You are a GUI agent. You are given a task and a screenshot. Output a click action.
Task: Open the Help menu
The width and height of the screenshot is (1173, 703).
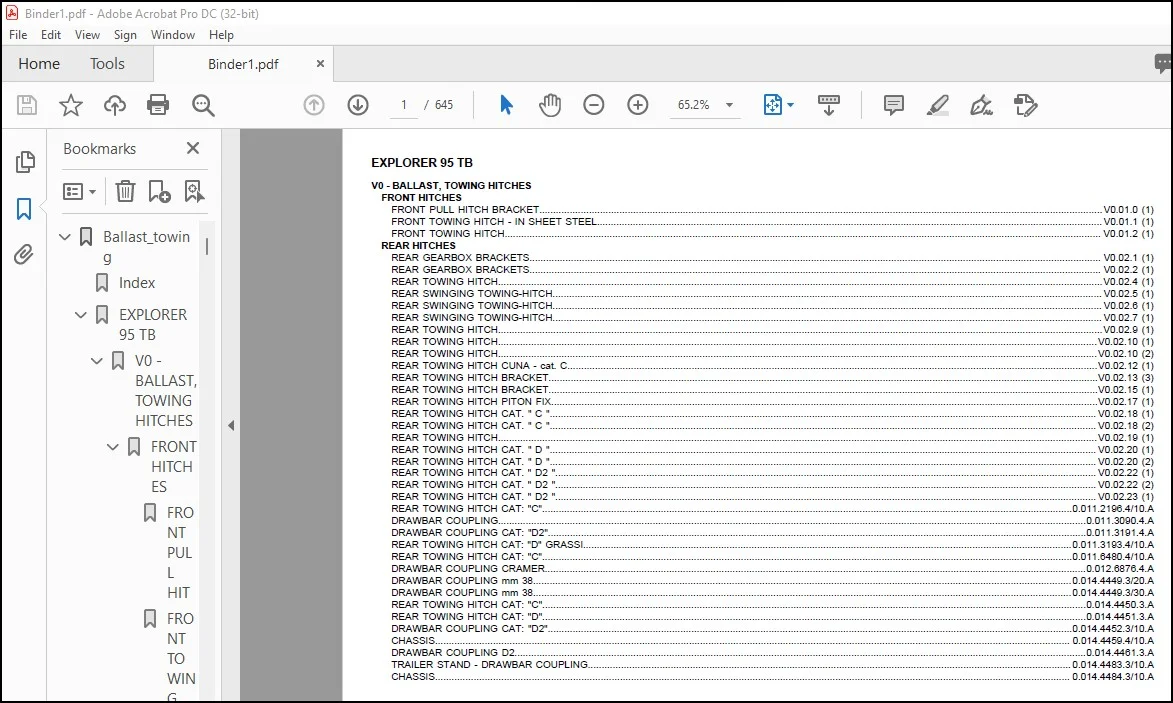tap(221, 34)
